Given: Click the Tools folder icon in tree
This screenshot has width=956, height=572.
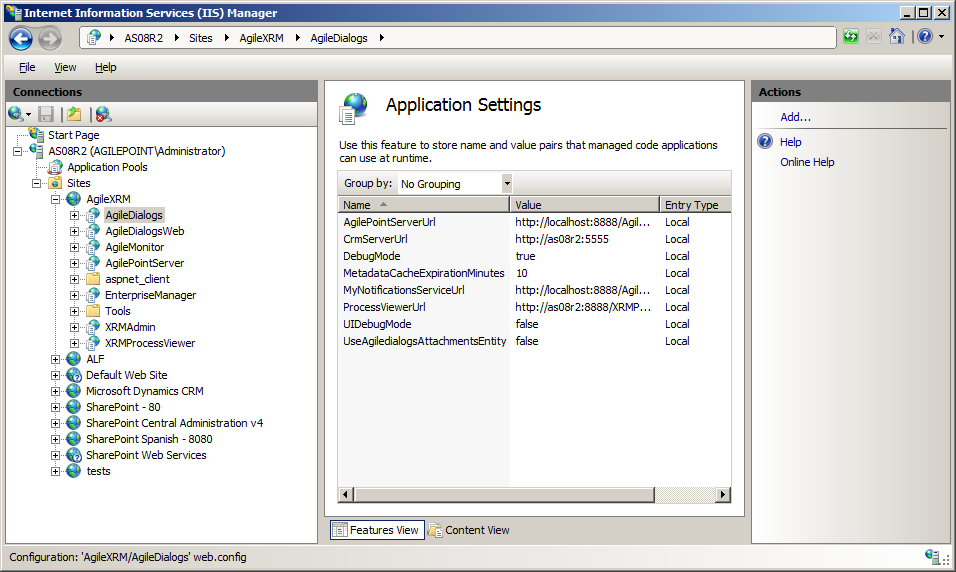Looking at the screenshot, I should coord(93,311).
